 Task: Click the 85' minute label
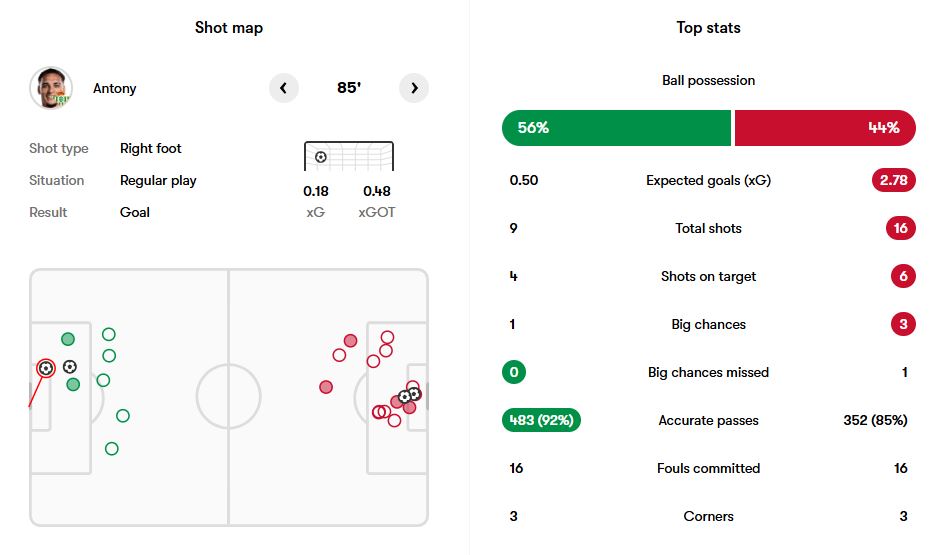pos(349,88)
